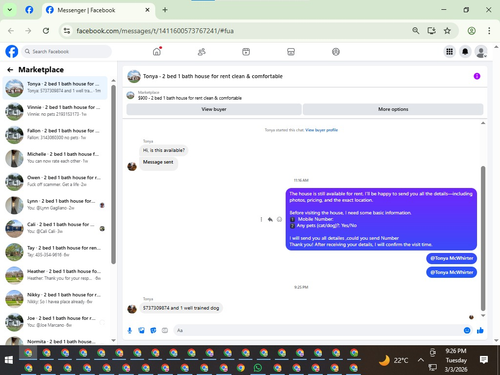Click the chat scrollbar up arrow
Screen dimensions: 500x375
(x=483, y=123)
